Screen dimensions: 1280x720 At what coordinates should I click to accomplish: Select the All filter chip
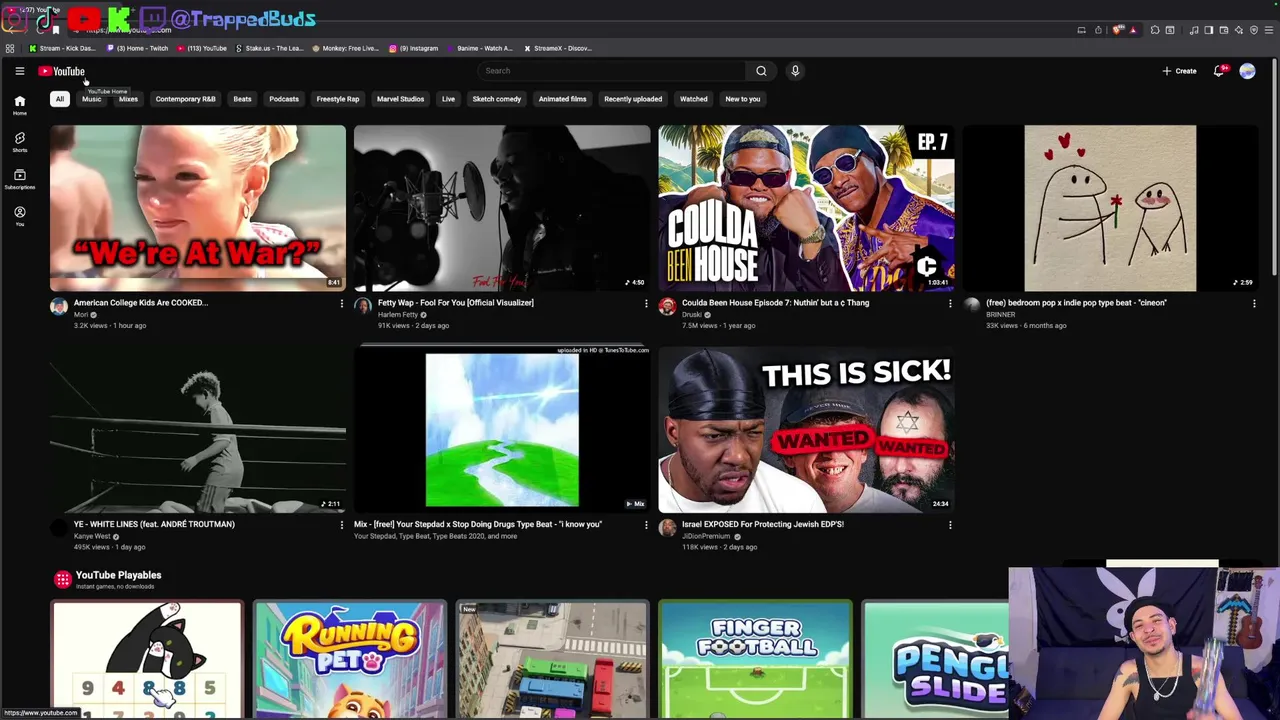pyautogui.click(x=60, y=99)
